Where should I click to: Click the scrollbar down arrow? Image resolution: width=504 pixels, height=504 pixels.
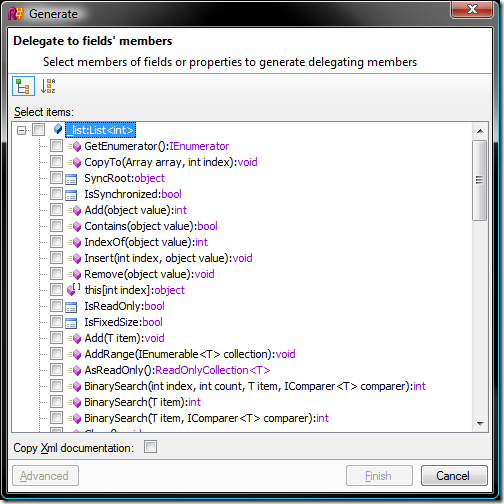tap(480, 424)
